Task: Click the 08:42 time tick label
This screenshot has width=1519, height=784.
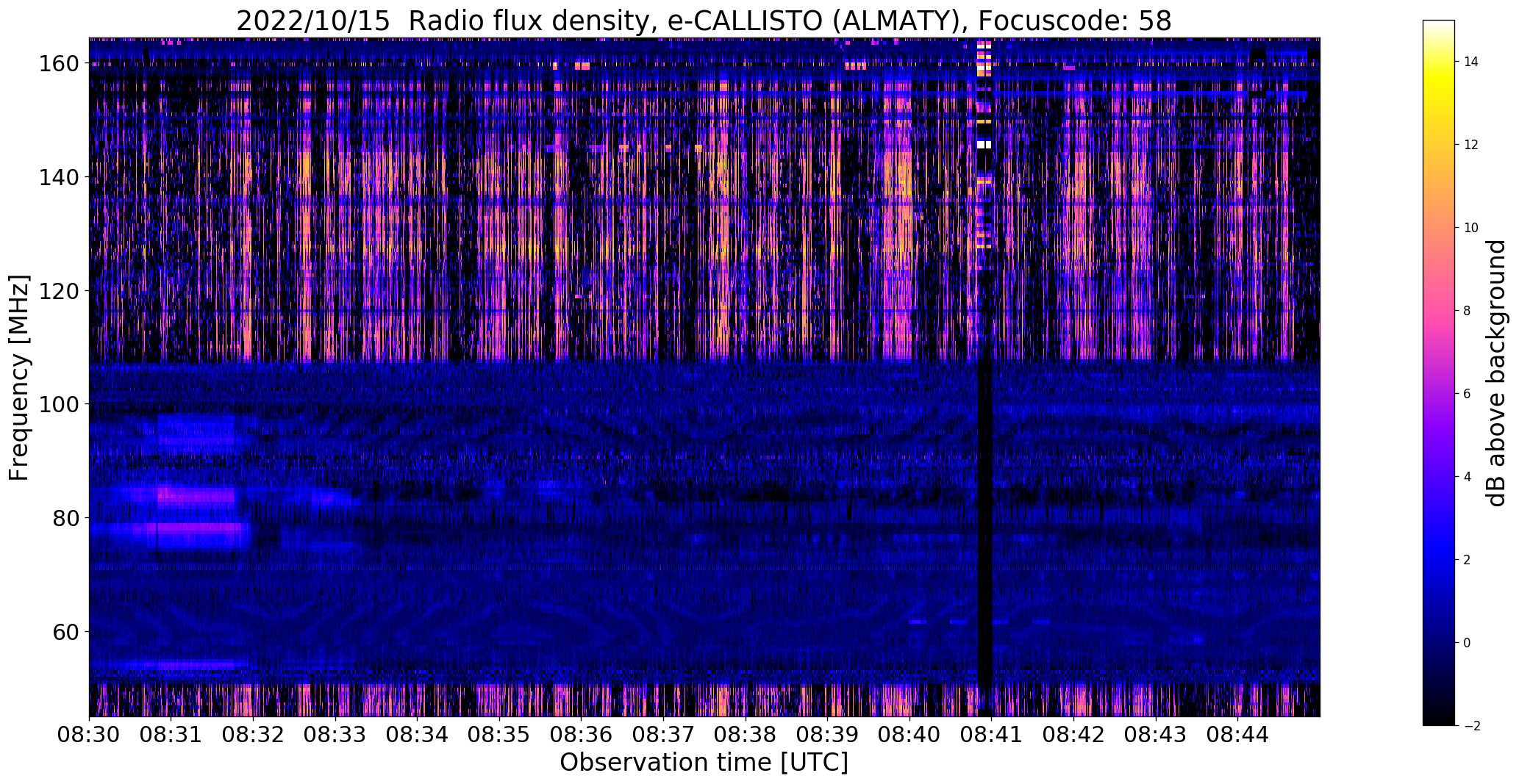Action: (1074, 733)
